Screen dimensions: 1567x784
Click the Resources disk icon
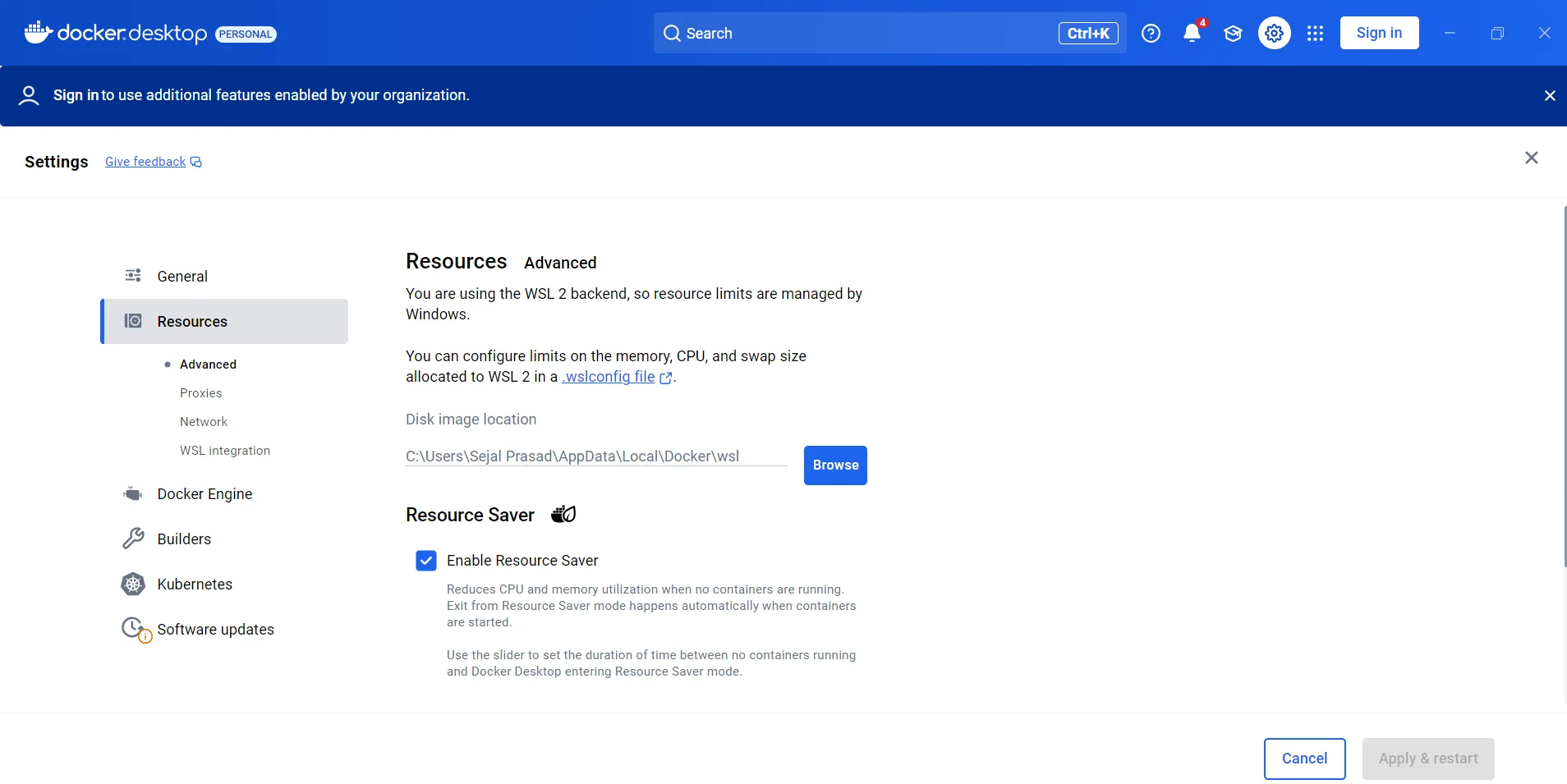click(133, 321)
